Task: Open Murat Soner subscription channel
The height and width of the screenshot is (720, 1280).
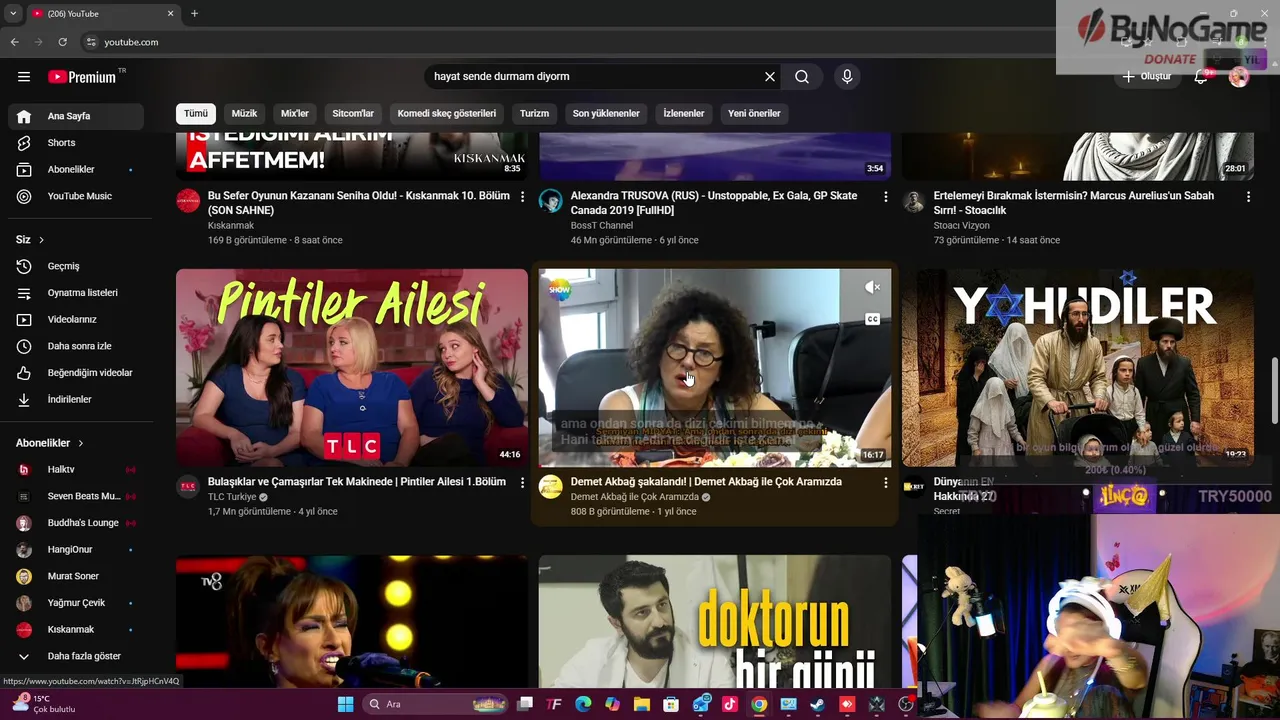Action: click(76, 576)
